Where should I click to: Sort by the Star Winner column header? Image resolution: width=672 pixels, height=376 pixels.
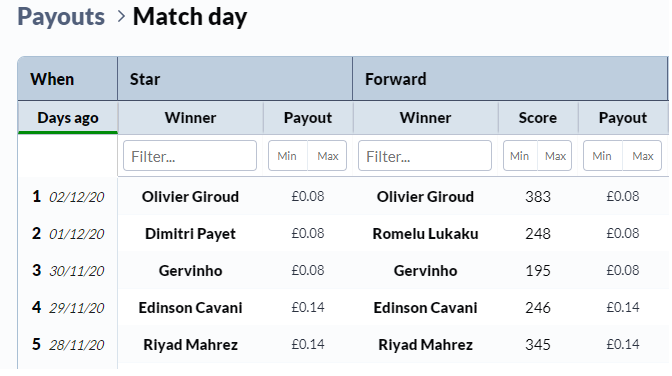point(190,118)
